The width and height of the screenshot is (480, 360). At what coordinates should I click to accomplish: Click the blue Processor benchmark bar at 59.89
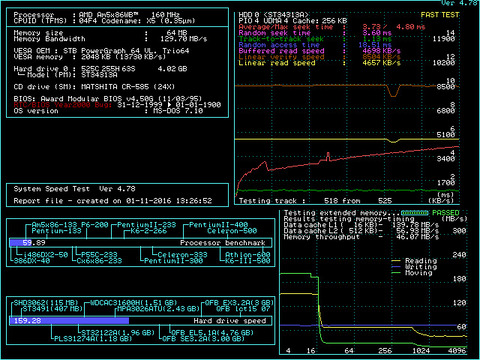tap(21, 243)
